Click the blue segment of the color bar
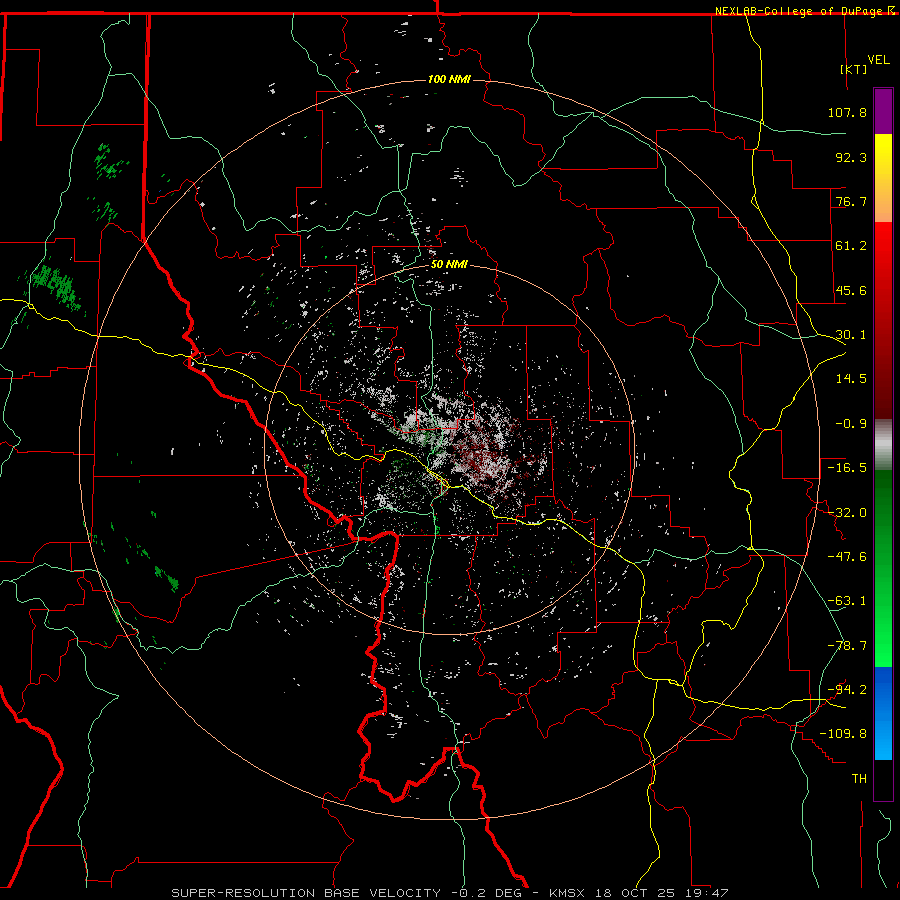Screen dimensions: 900x900 (x=883, y=713)
